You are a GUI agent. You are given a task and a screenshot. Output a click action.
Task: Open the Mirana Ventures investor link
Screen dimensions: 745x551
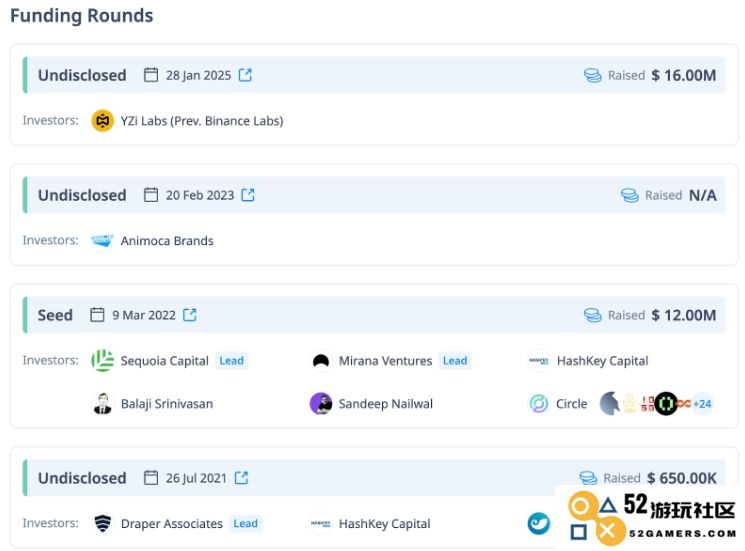[385, 361]
